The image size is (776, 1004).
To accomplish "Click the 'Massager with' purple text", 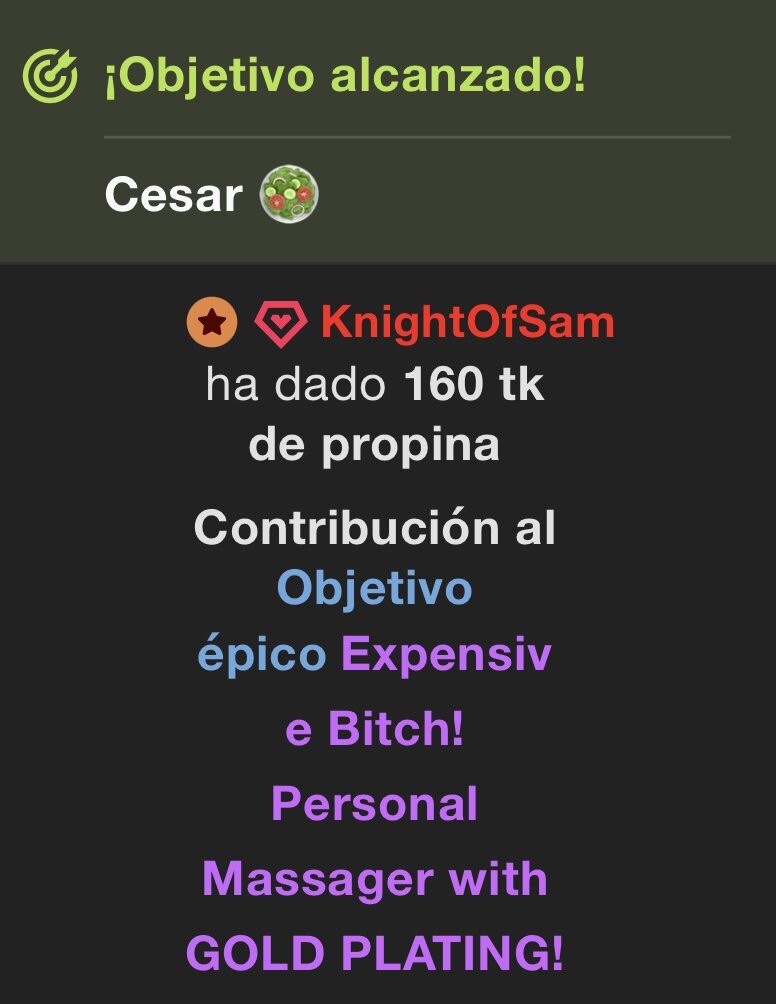I will pos(375,878).
